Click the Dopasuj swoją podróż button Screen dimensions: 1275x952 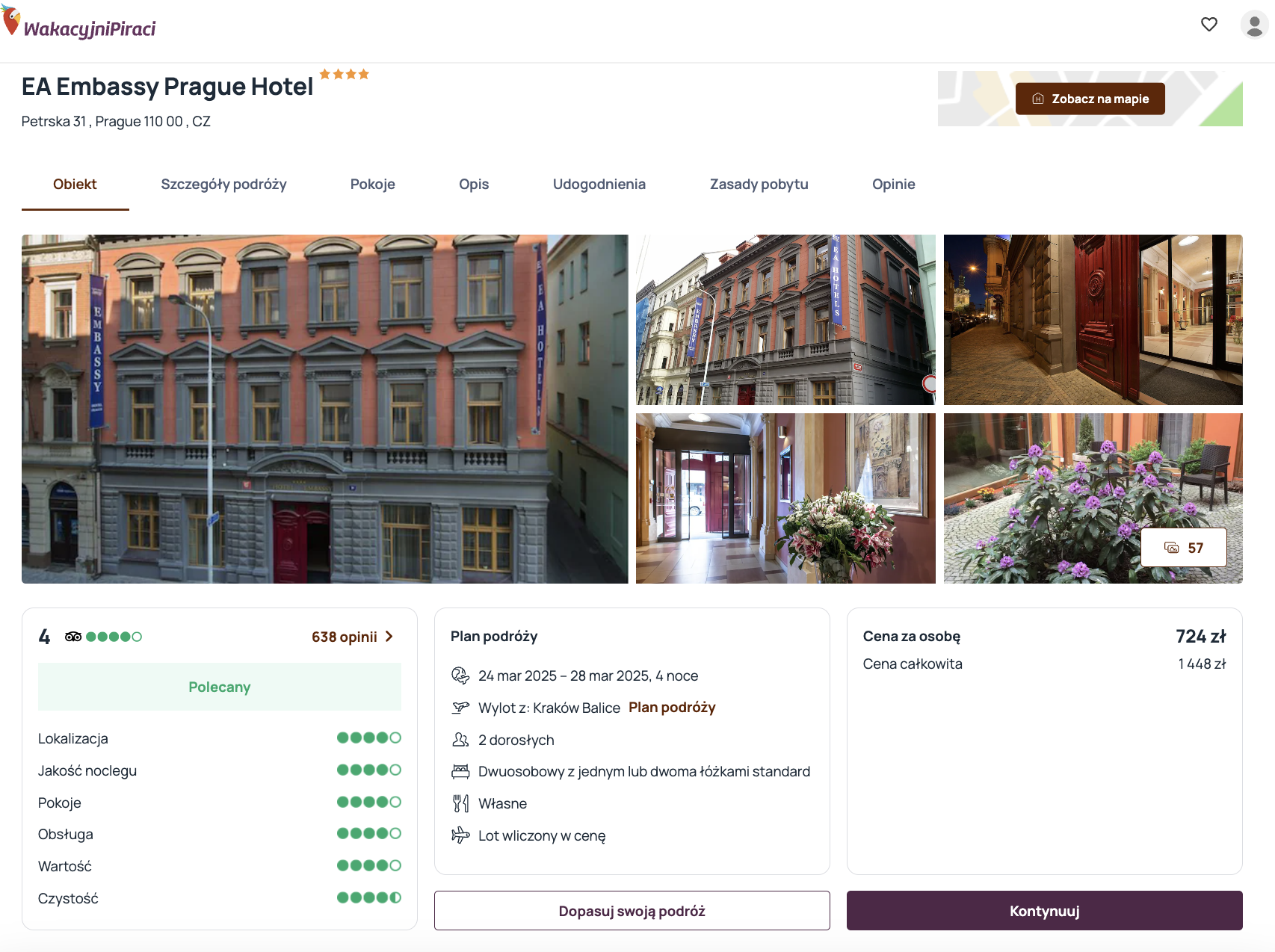(x=632, y=911)
